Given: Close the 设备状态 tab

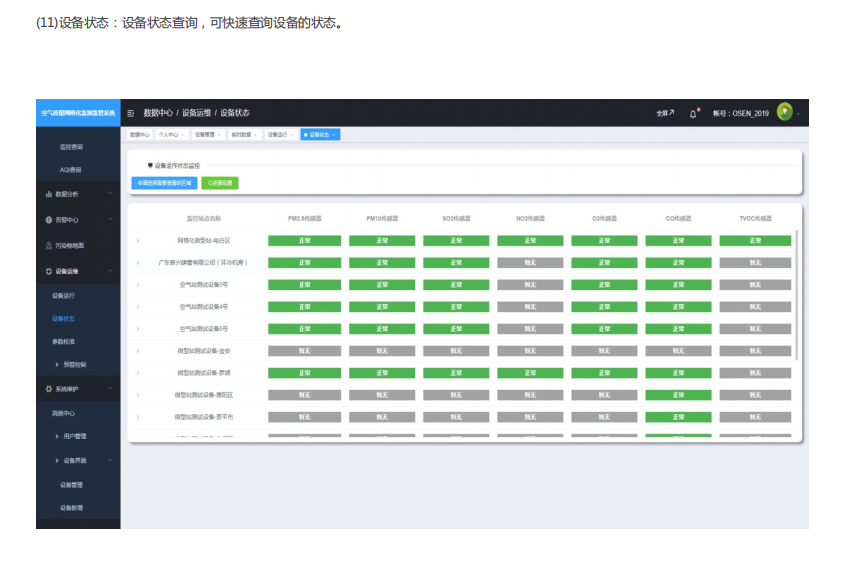Looking at the screenshot, I should [334, 134].
